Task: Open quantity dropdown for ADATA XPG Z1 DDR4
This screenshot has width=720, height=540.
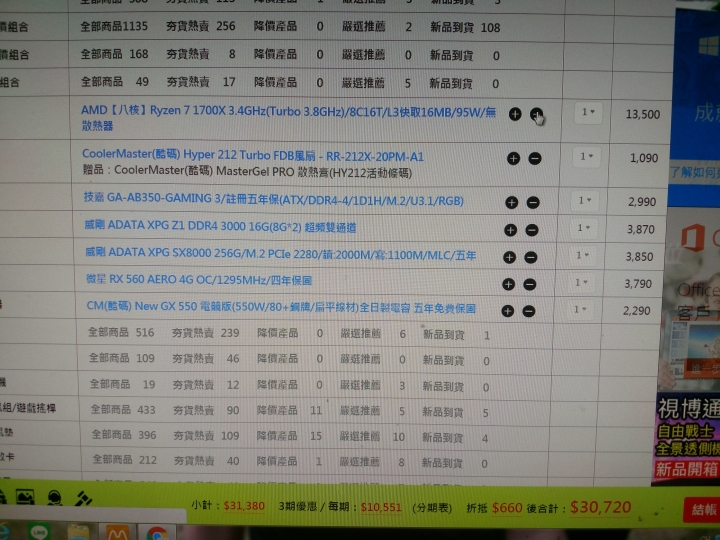Action: [x=583, y=228]
